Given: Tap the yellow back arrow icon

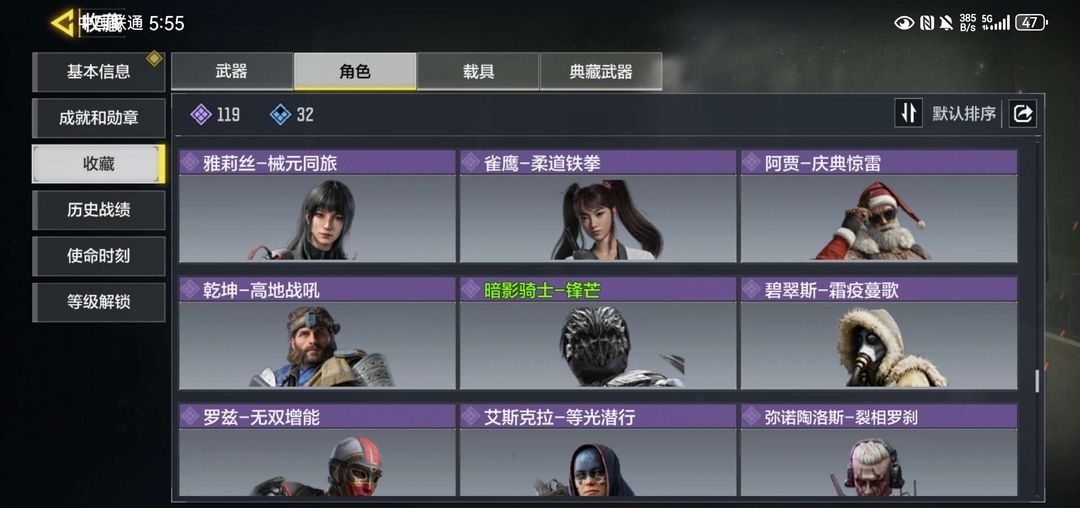Looking at the screenshot, I should pos(63,23).
